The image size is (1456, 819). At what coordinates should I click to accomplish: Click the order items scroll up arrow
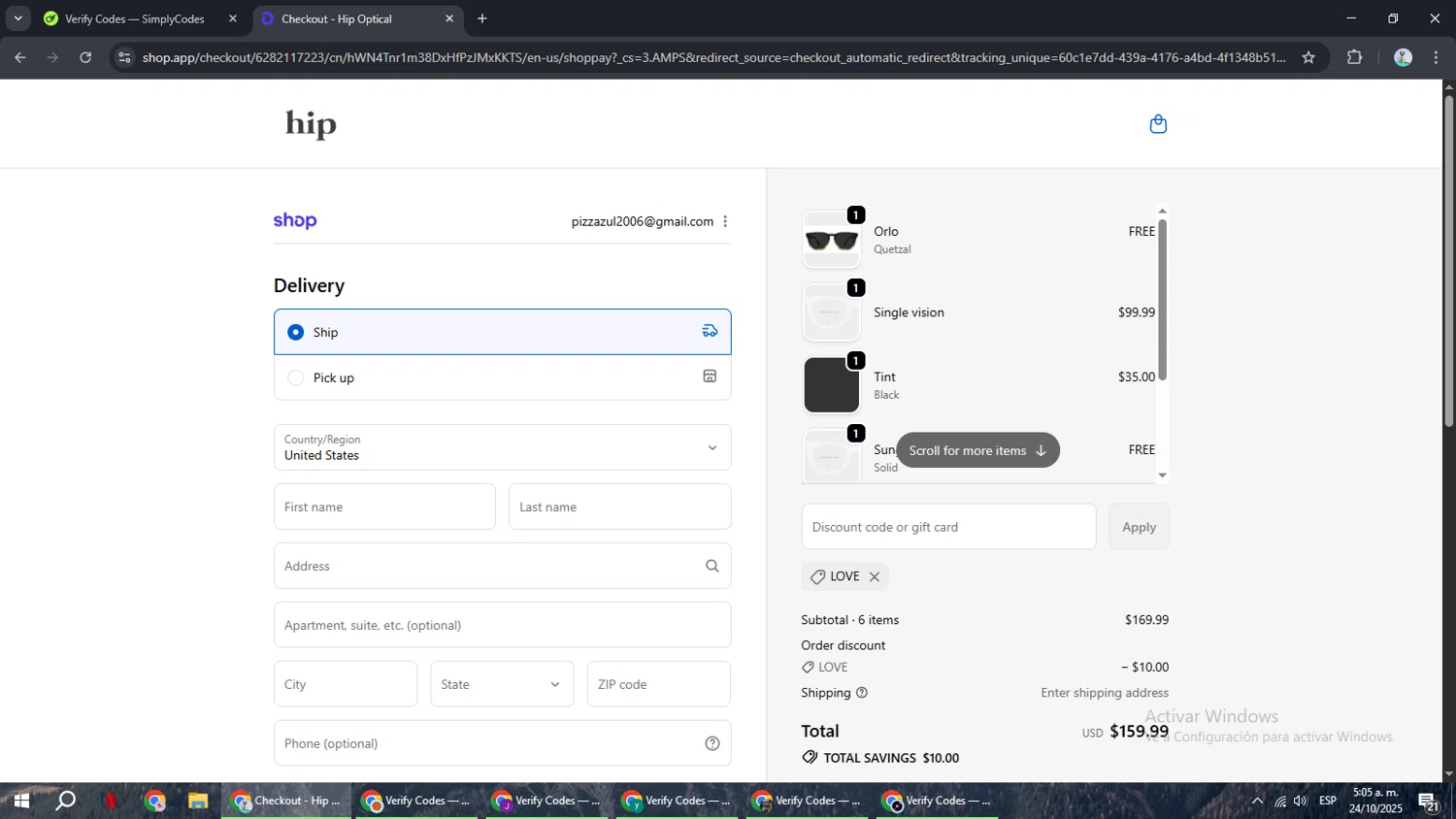pyautogui.click(x=1163, y=211)
